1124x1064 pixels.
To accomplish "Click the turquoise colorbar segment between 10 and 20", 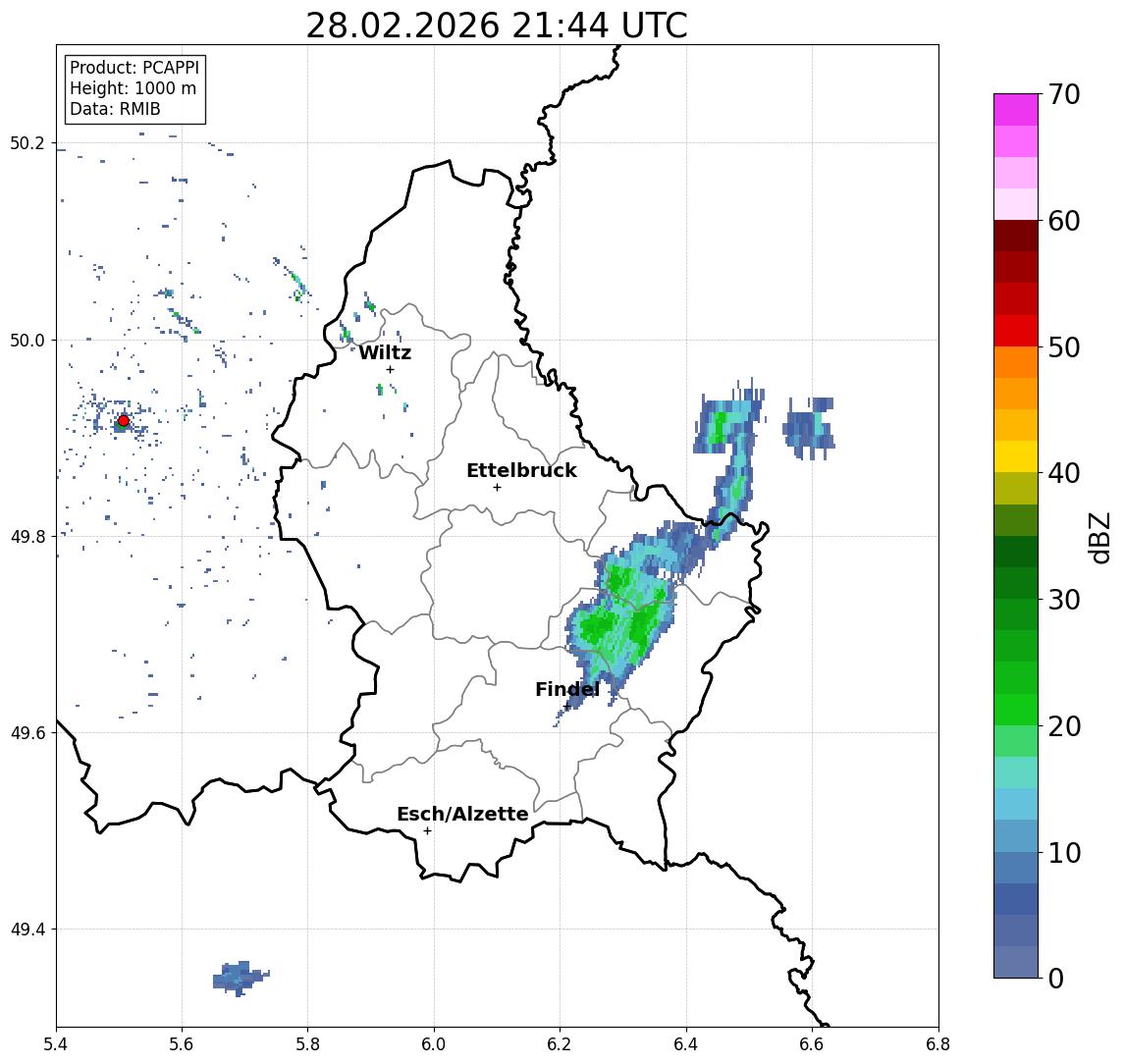I will pos(1016,772).
